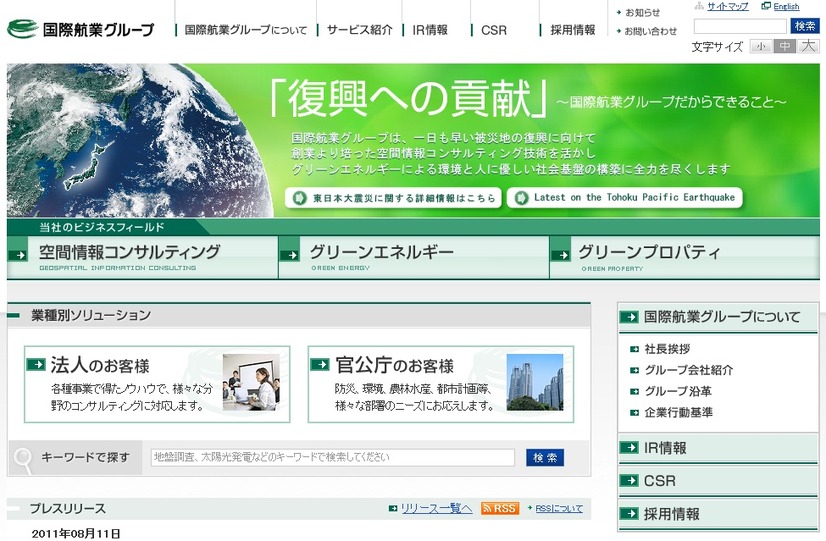Set font size to 小
This screenshot has height=541, width=826.
[761, 46]
